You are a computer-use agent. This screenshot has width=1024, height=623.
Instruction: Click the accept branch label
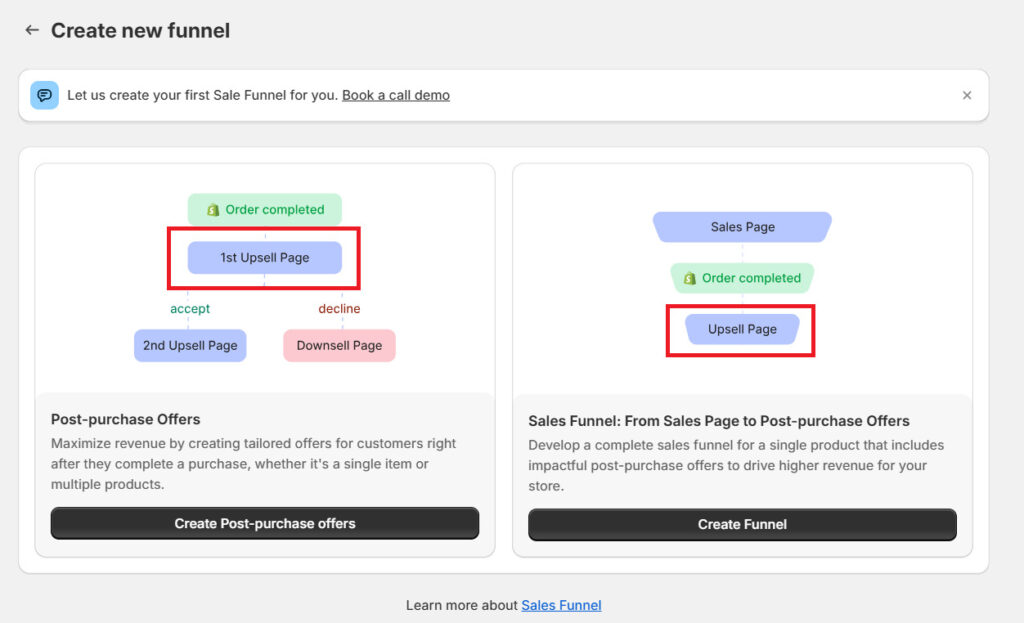pos(190,308)
